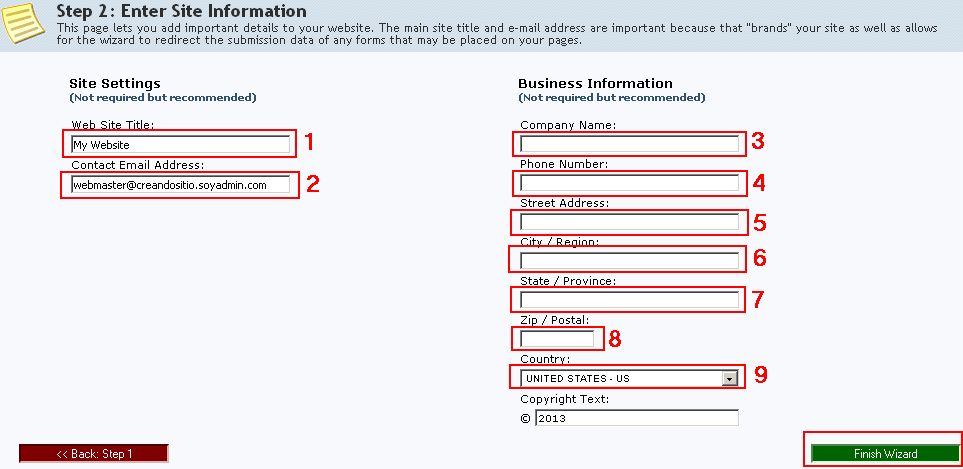This screenshot has width=963, height=469.
Task: Click the yellow notepad icon in header
Action: [23, 23]
